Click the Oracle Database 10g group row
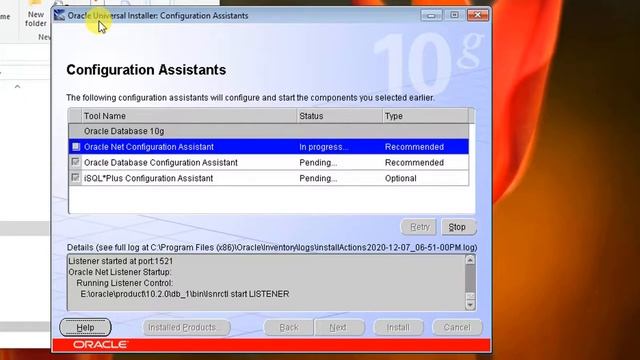640x360 pixels. (x=269, y=131)
